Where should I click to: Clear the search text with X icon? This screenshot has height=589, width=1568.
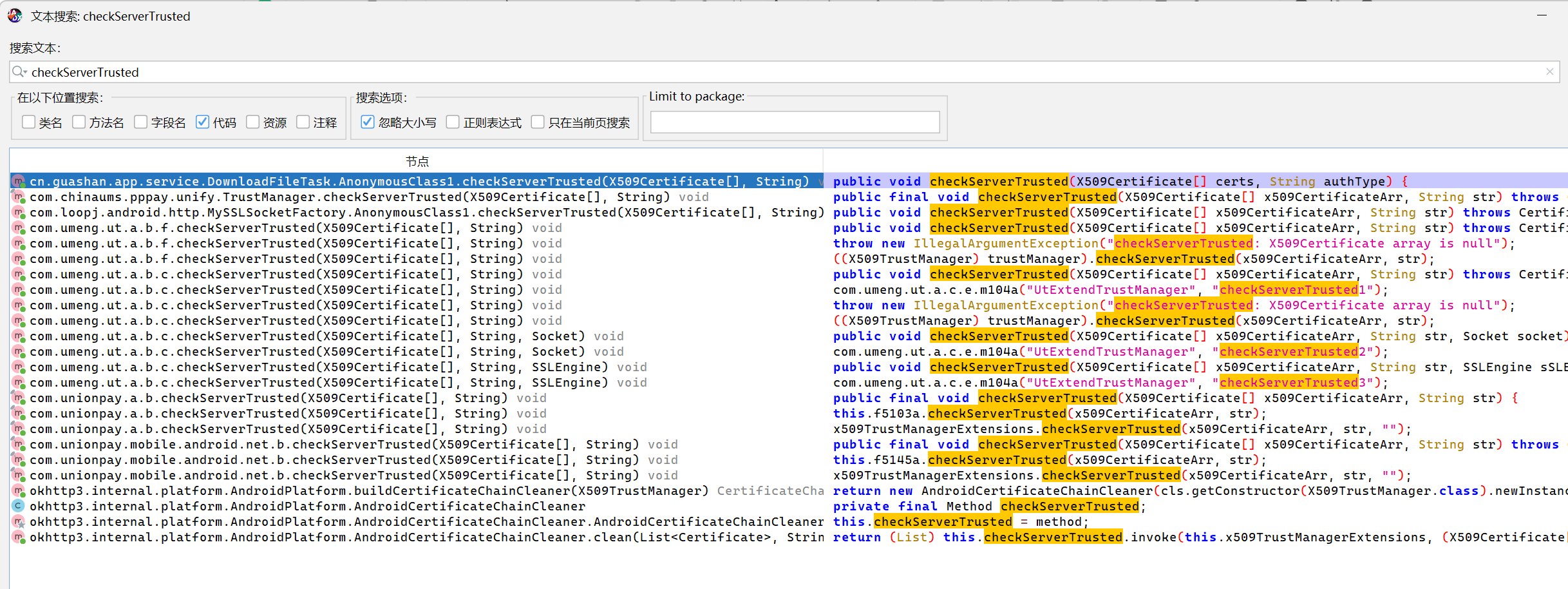1549,72
